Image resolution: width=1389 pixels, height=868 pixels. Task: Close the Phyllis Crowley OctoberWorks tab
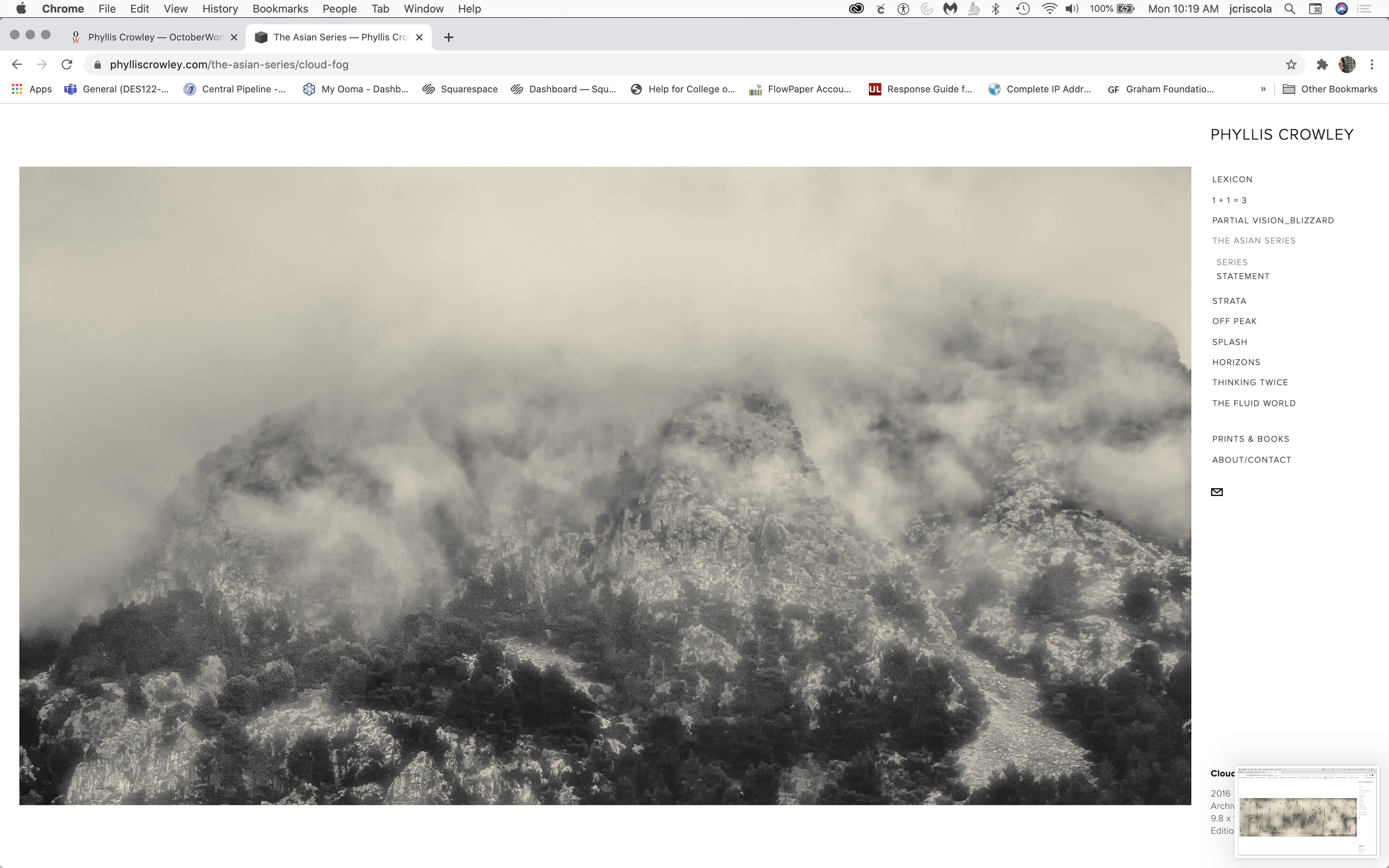tap(234, 37)
